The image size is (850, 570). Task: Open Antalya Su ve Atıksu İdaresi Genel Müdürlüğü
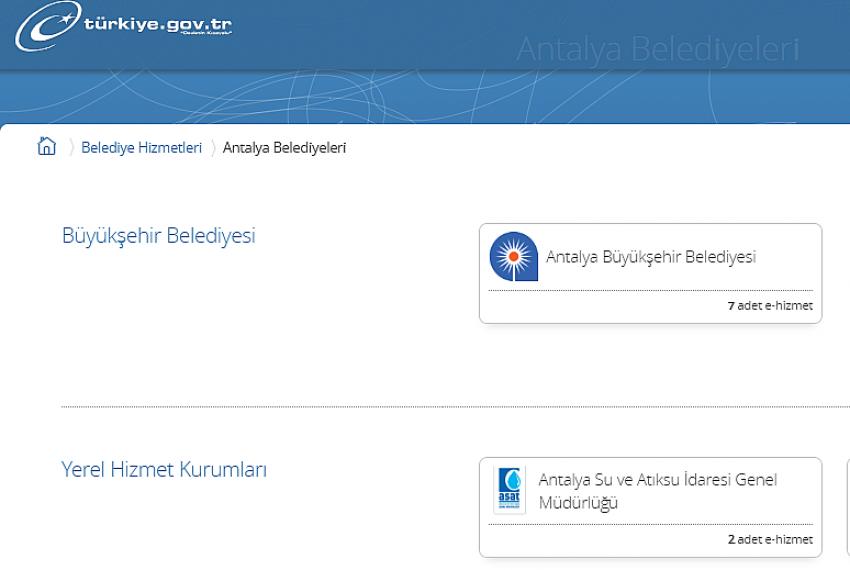(658, 491)
